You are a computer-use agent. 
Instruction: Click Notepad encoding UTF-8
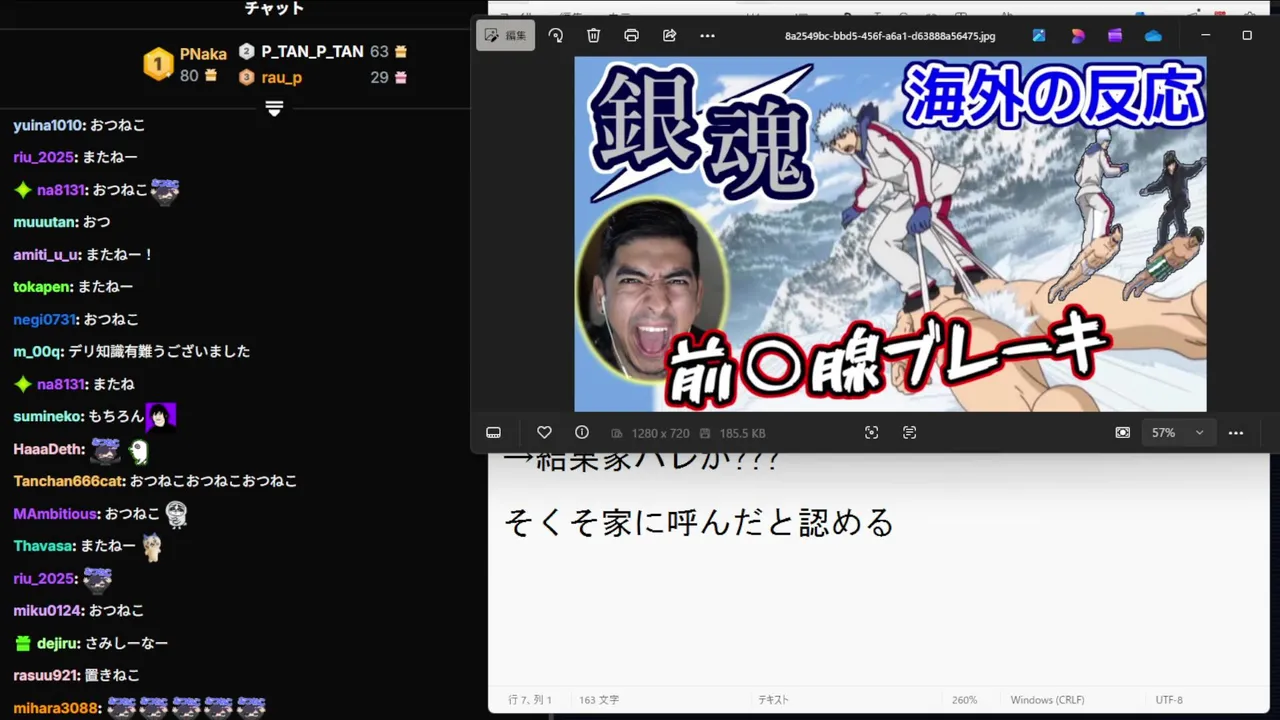pyautogui.click(x=1169, y=700)
